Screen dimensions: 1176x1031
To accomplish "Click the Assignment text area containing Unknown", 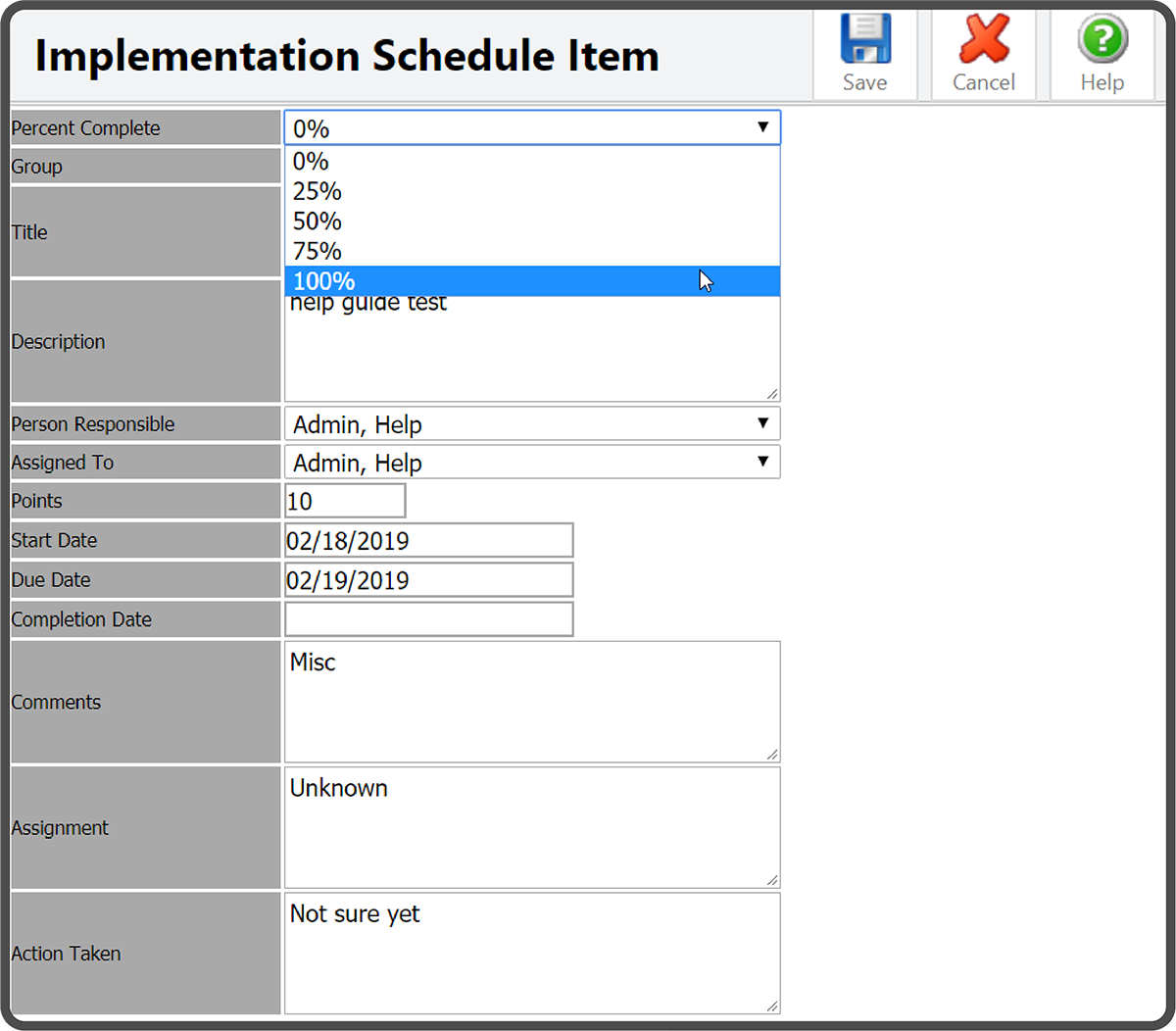I will point(531,828).
